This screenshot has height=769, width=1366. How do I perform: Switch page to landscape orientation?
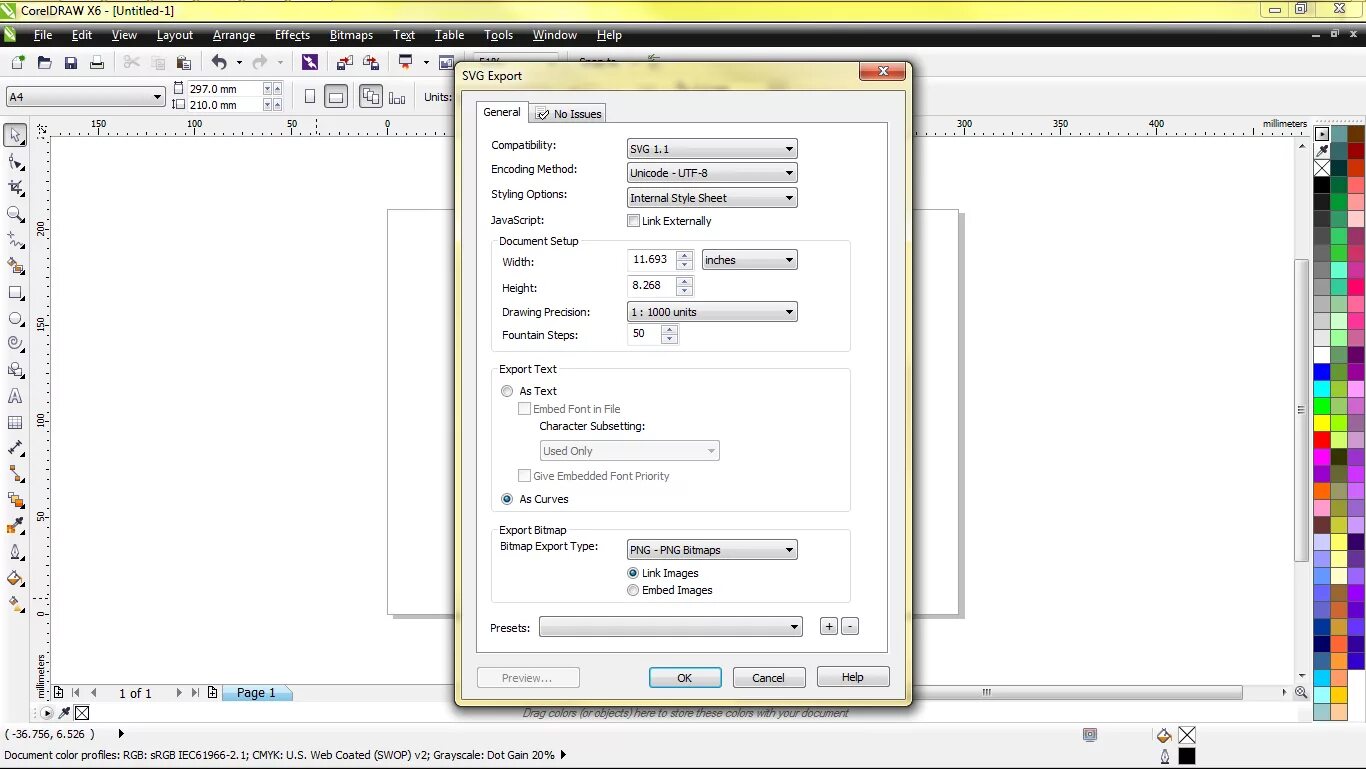(337, 97)
